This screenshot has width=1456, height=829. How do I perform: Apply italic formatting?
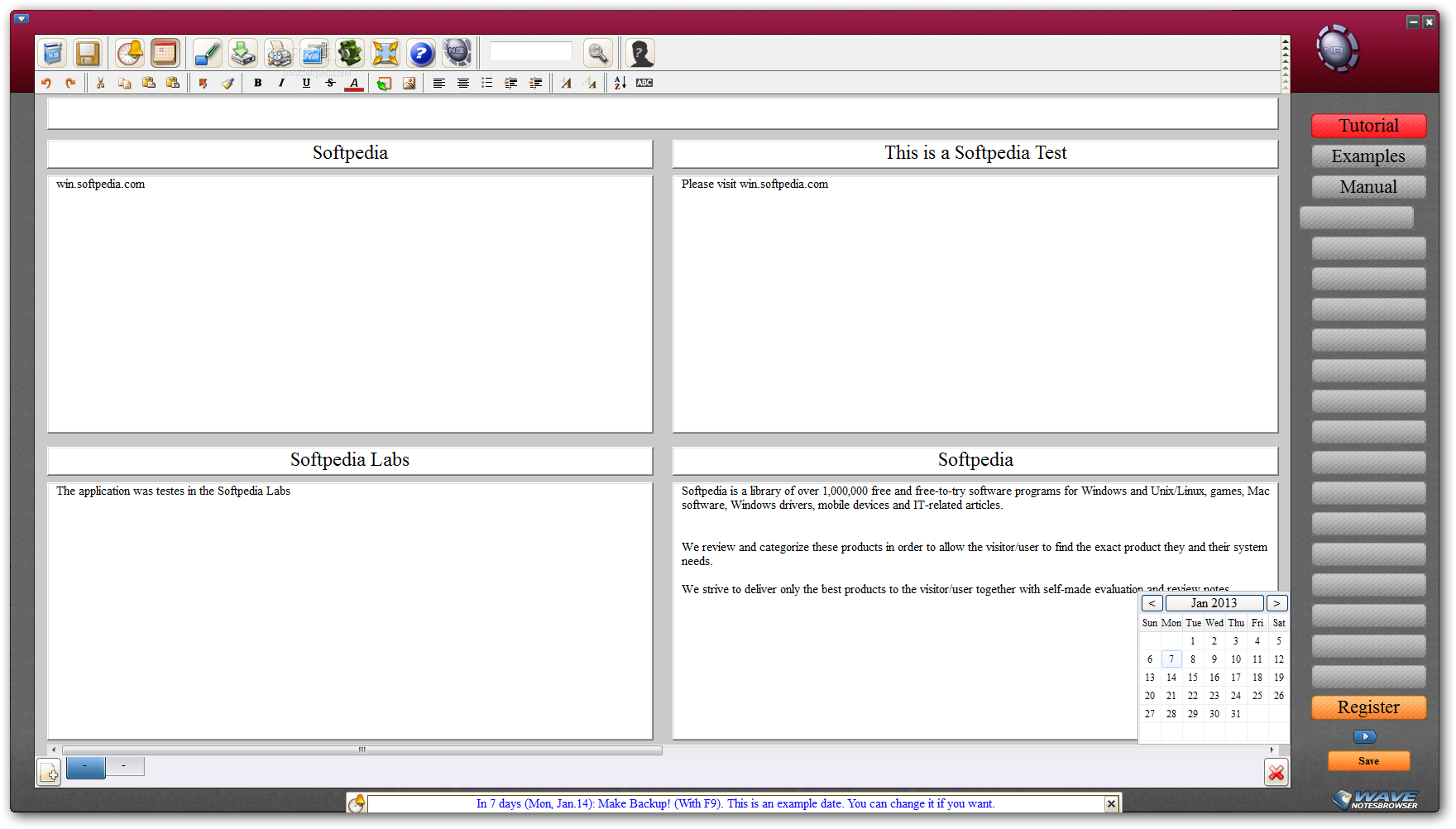pyautogui.click(x=282, y=83)
